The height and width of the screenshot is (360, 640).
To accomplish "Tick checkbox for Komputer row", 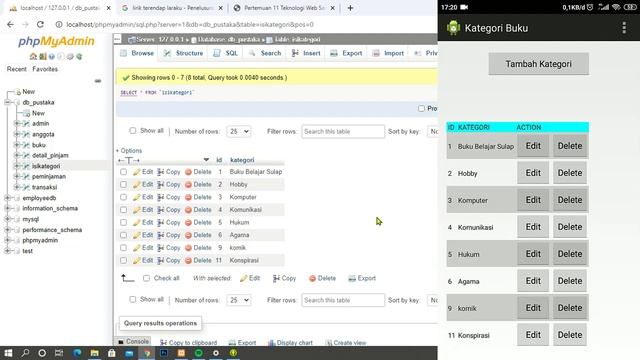I will tap(123, 197).
